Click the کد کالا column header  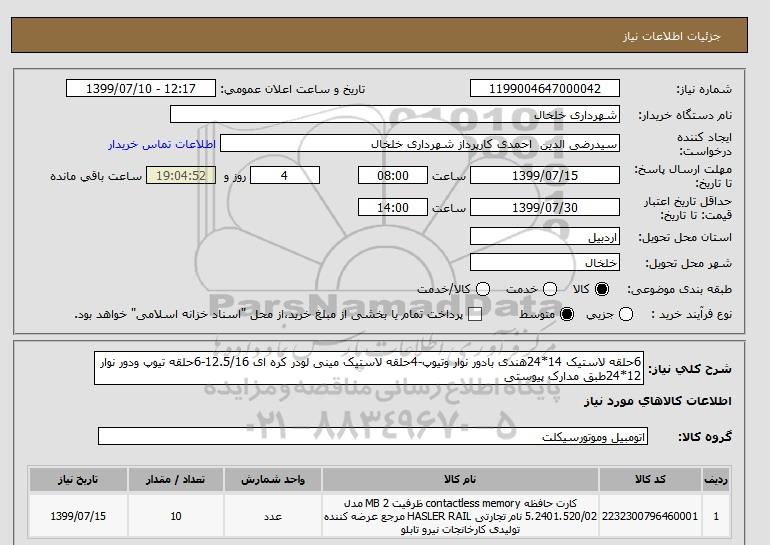click(650, 479)
